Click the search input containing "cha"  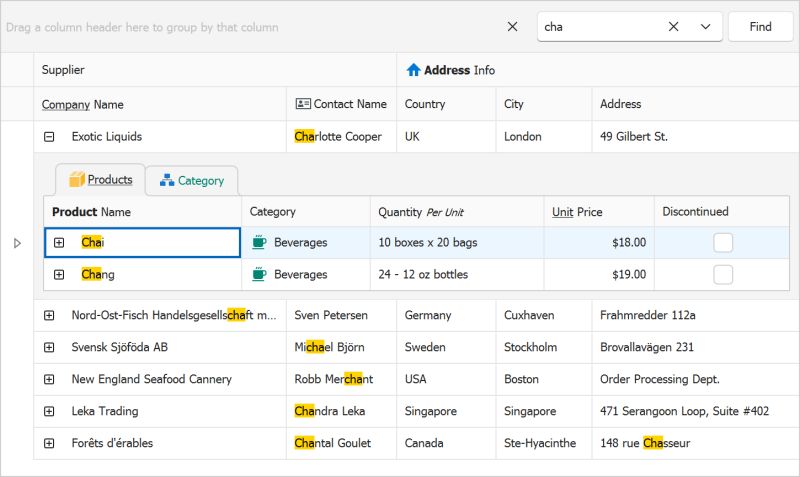point(600,27)
